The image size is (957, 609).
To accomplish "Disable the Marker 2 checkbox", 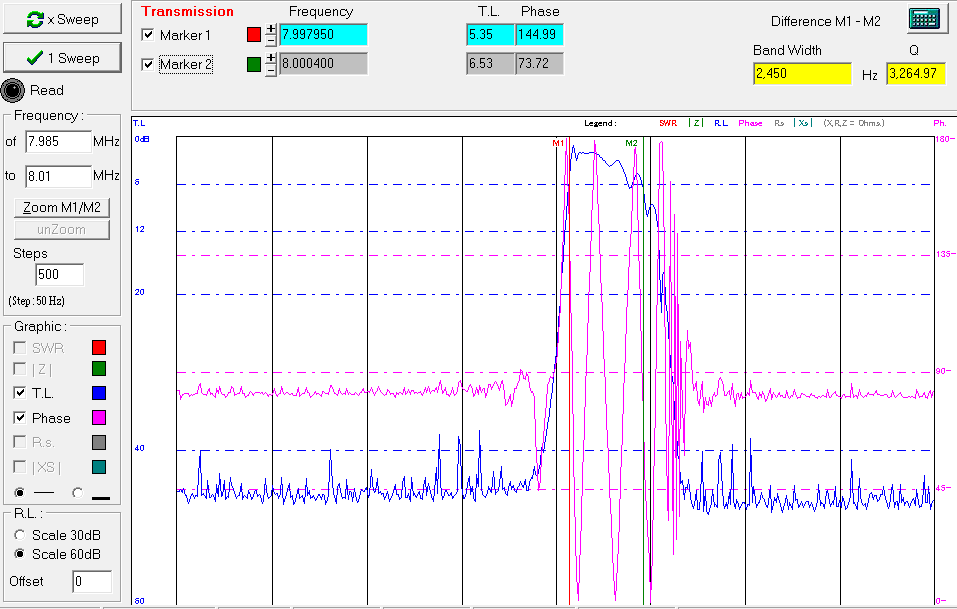I will pos(149,65).
